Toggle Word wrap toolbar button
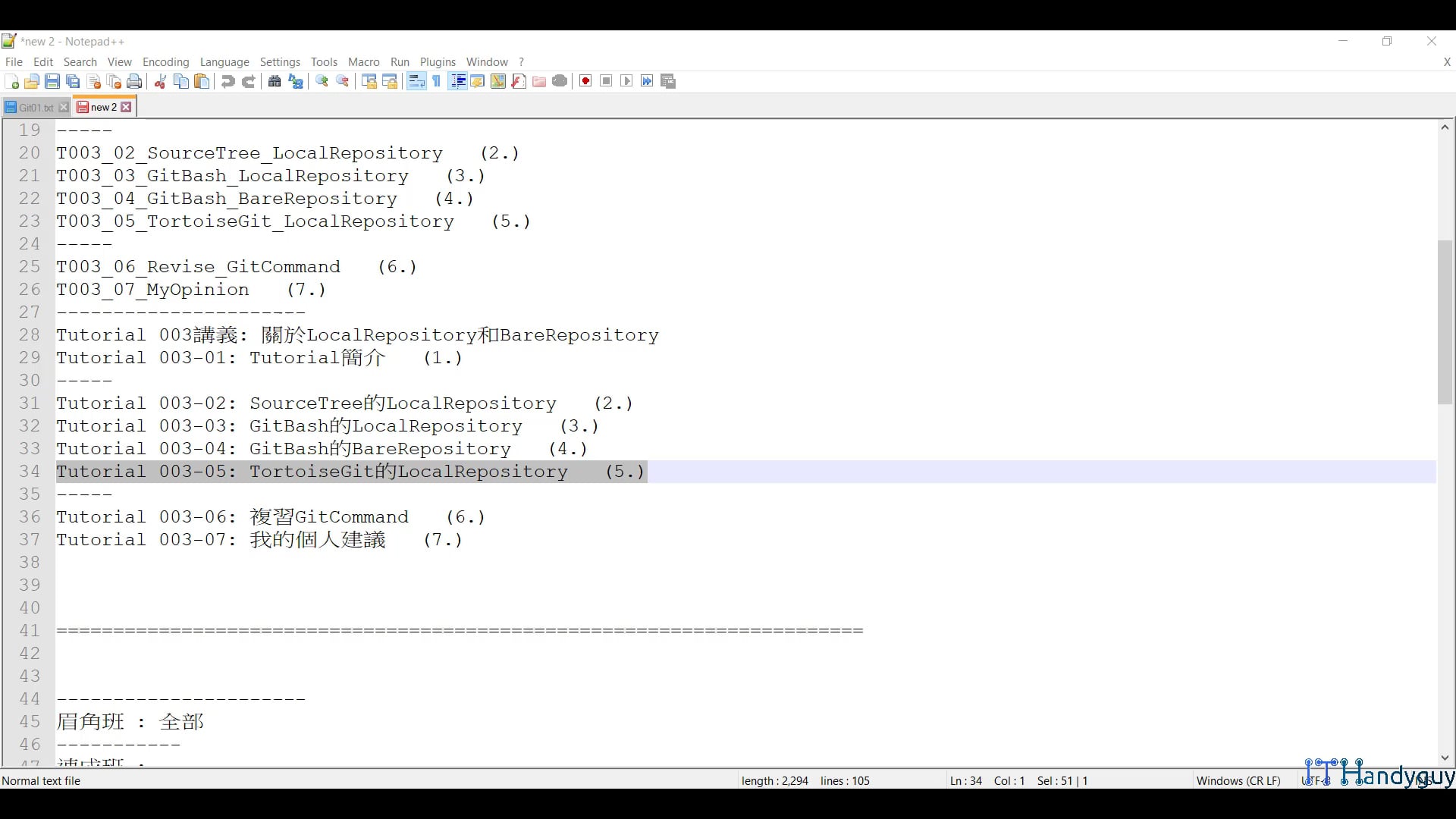Viewport: 1456px width, 819px height. (x=416, y=82)
